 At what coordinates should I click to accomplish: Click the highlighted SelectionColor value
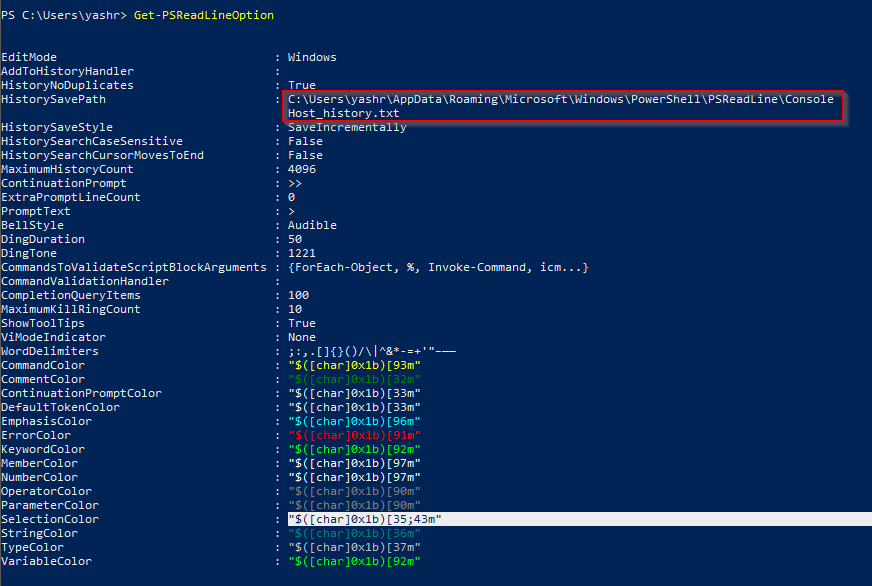coord(364,520)
